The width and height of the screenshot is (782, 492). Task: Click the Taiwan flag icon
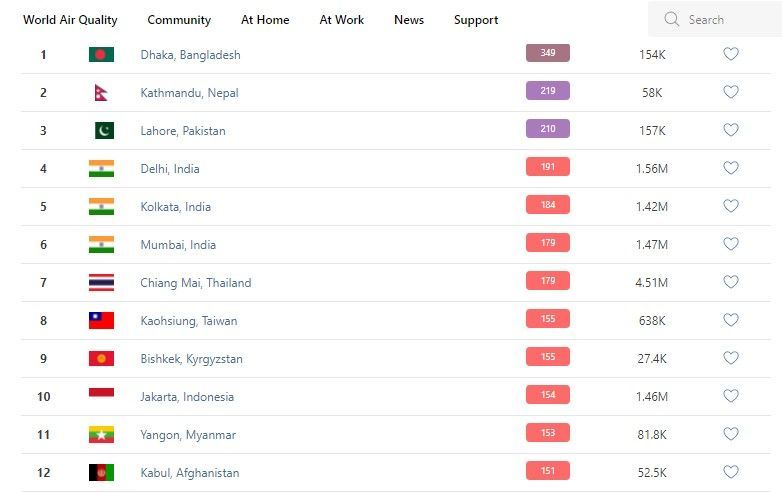click(x=101, y=321)
